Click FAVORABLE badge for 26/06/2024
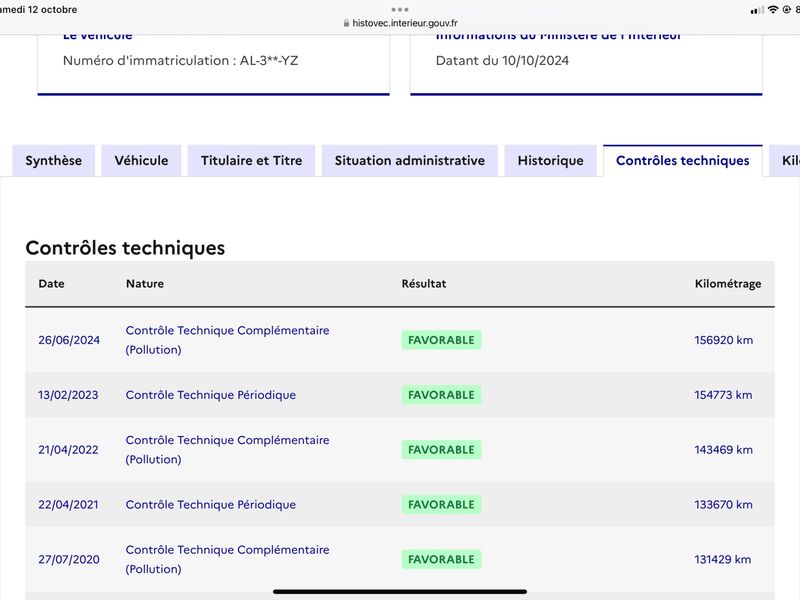800x600 pixels. (x=441, y=340)
